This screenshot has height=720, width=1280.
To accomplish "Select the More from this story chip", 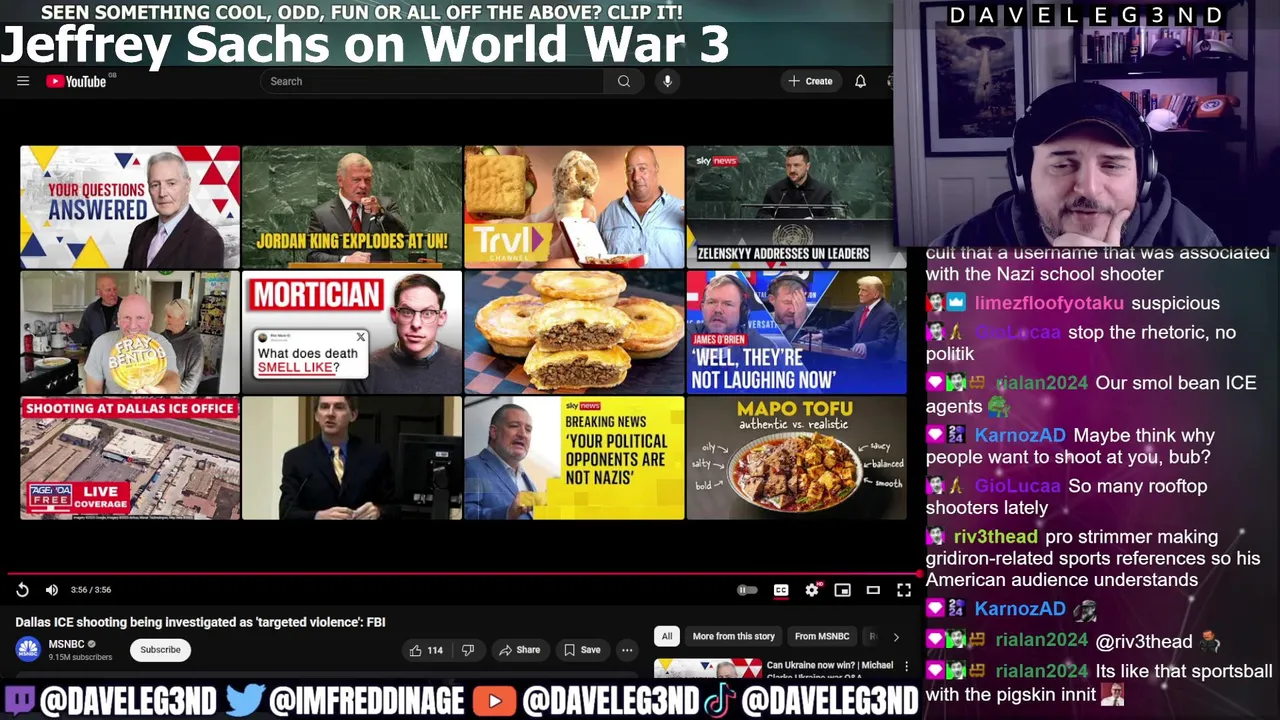I will point(734,636).
